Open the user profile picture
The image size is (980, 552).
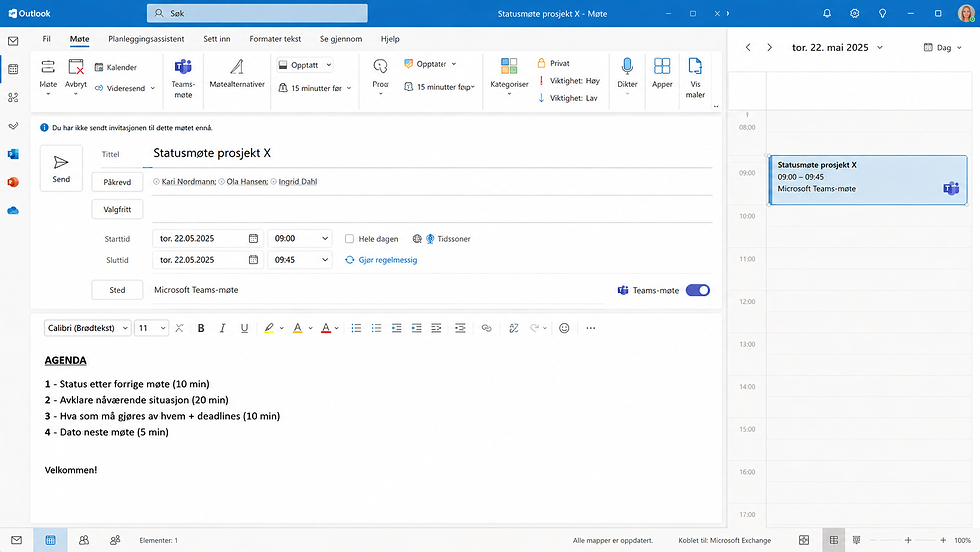(966, 13)
